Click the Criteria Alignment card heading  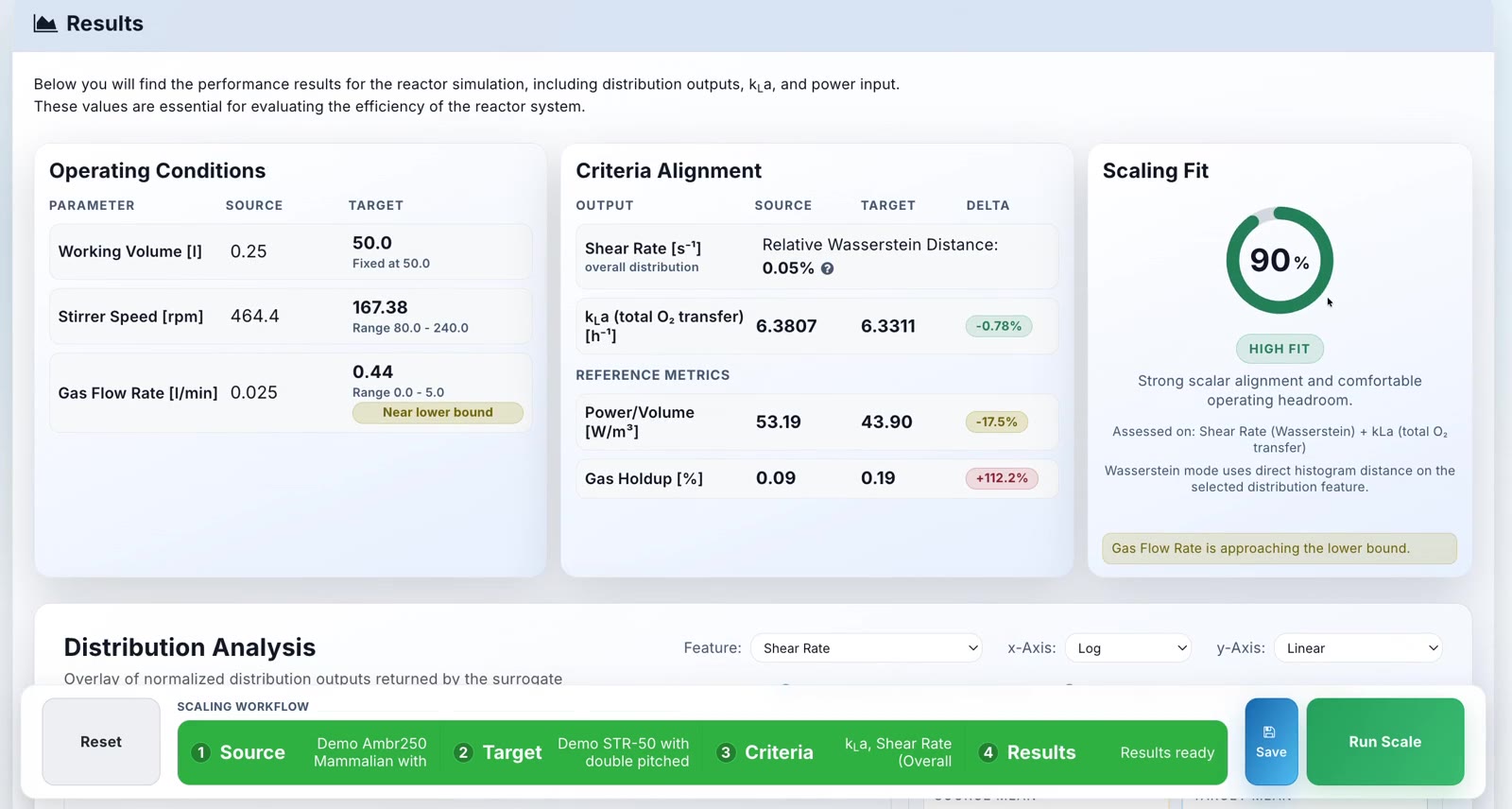tap(668, 171)
